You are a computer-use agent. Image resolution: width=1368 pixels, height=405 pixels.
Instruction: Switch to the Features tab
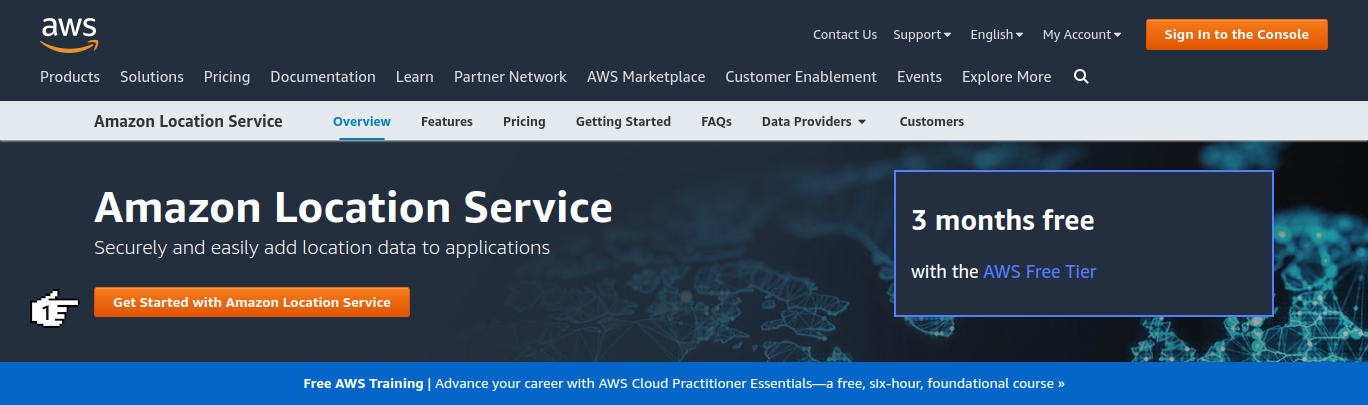click(x=447, y=122)
